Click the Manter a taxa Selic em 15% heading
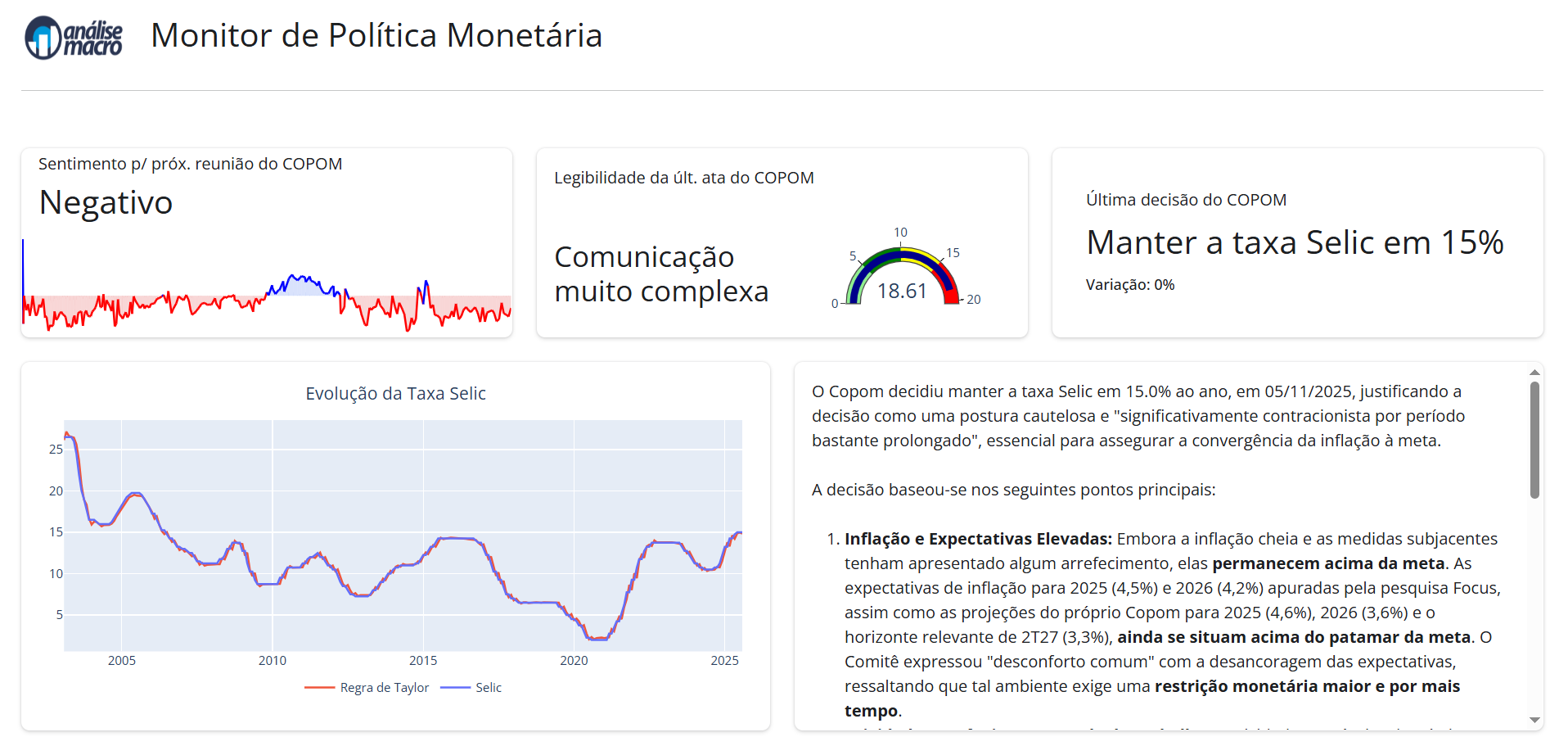1568x746 pixels. click(1295, 242)
